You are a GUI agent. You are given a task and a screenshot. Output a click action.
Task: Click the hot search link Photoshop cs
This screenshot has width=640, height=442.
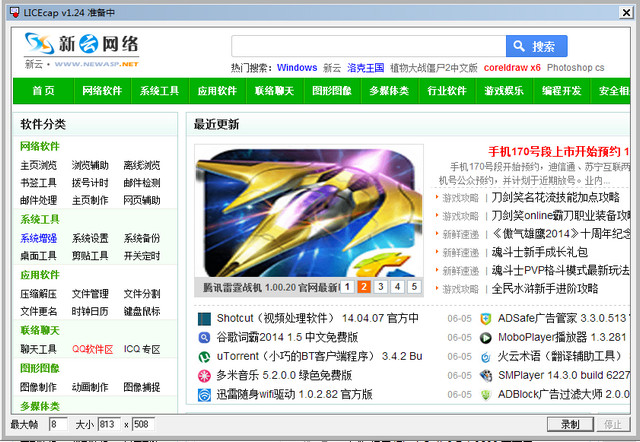[x=576, y=68]
